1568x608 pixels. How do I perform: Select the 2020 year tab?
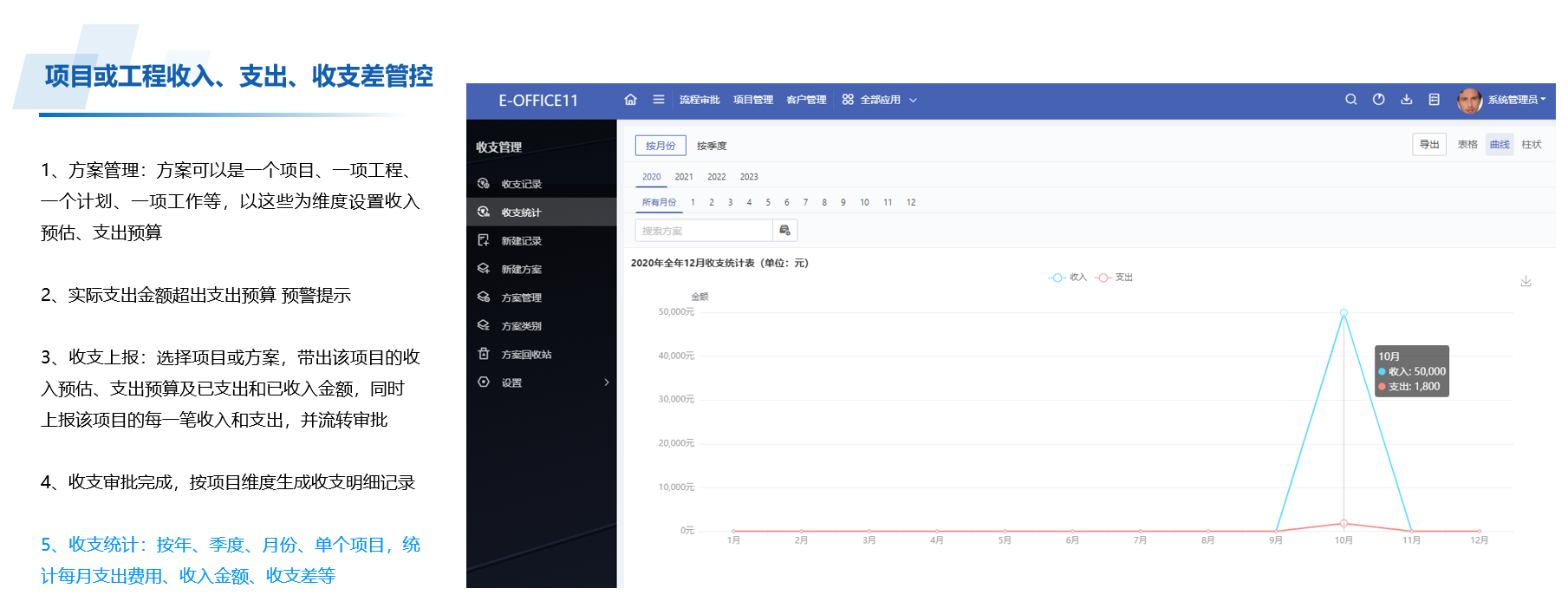pyautogui.click(x=651, y=177)
